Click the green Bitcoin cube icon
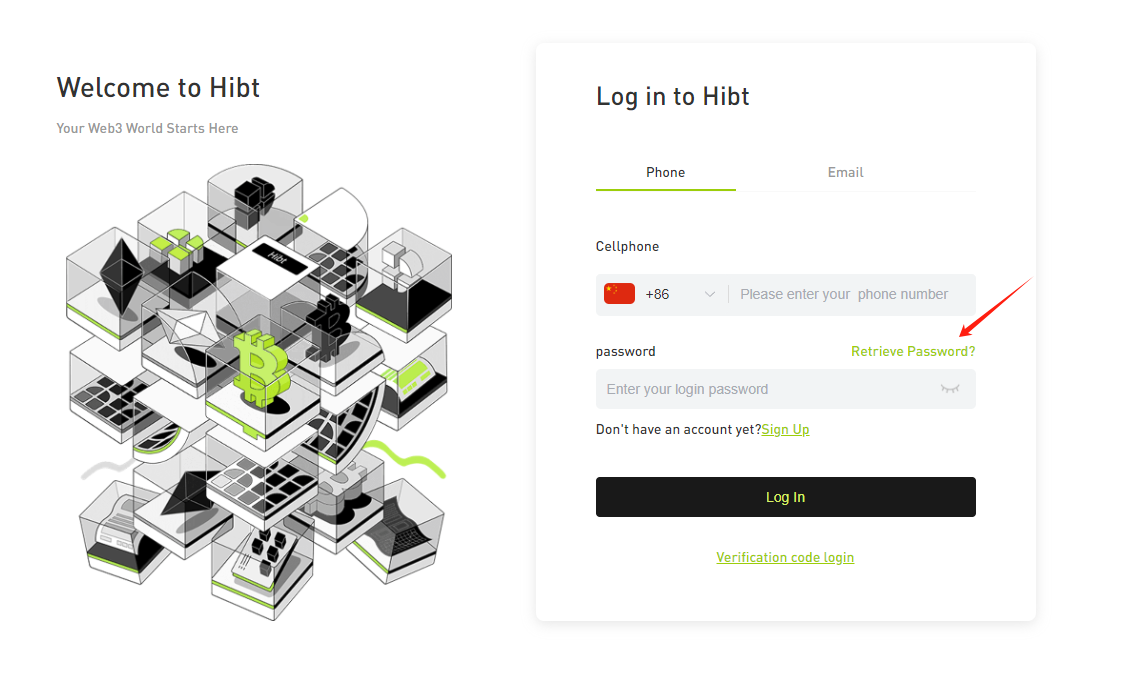 tap(262, 369)
